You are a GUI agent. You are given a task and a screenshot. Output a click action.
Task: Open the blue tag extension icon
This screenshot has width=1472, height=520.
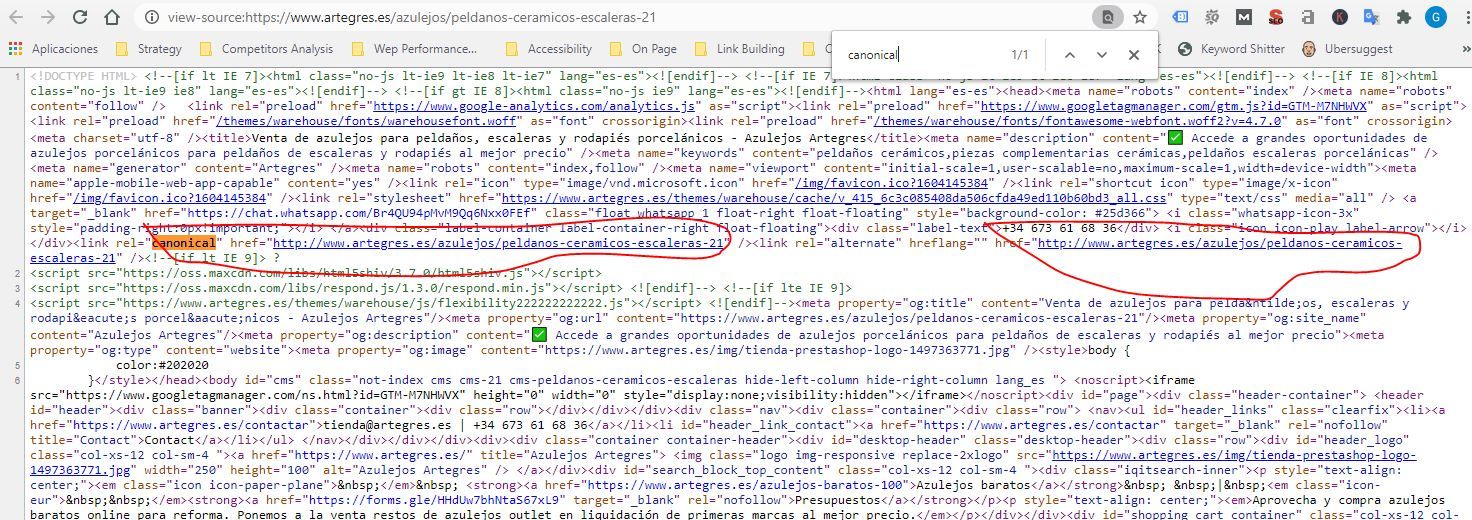coord(1180,17)
